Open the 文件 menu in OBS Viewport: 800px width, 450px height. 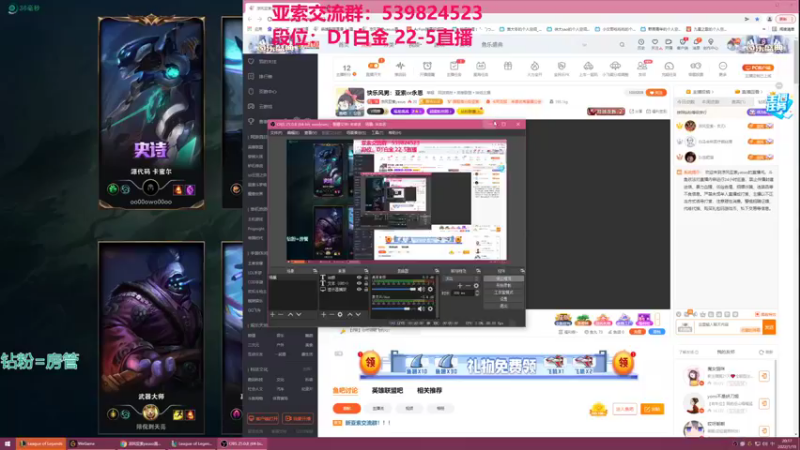[276, 133]
